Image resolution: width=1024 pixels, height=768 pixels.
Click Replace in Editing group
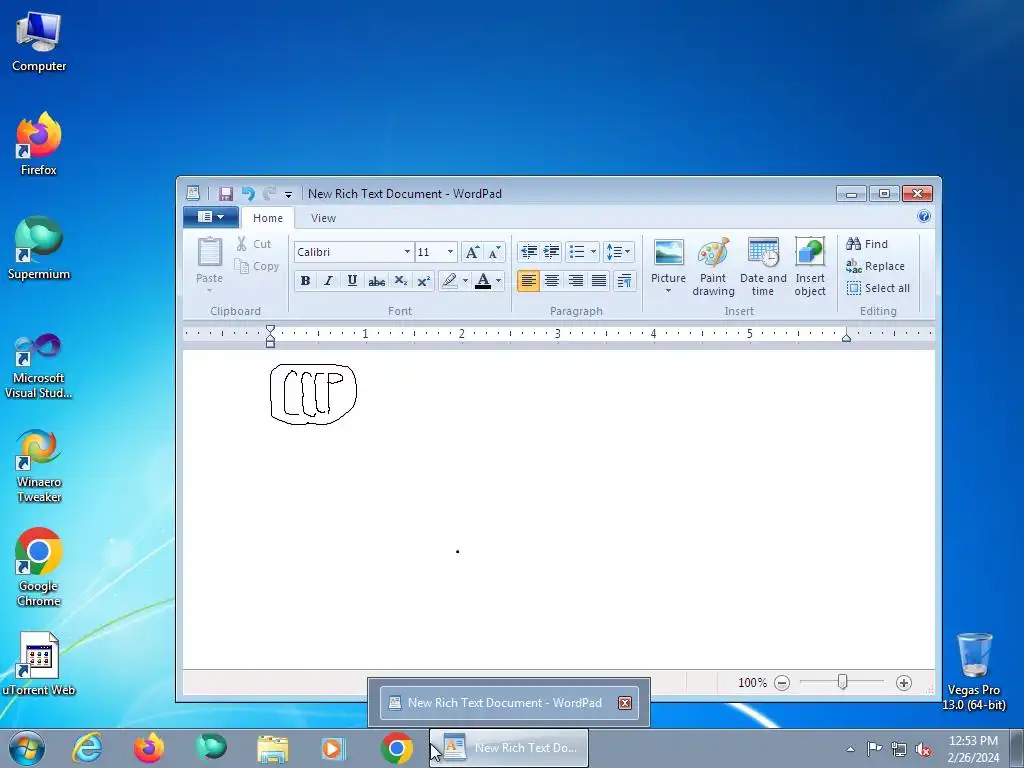[x=875, y=266]
